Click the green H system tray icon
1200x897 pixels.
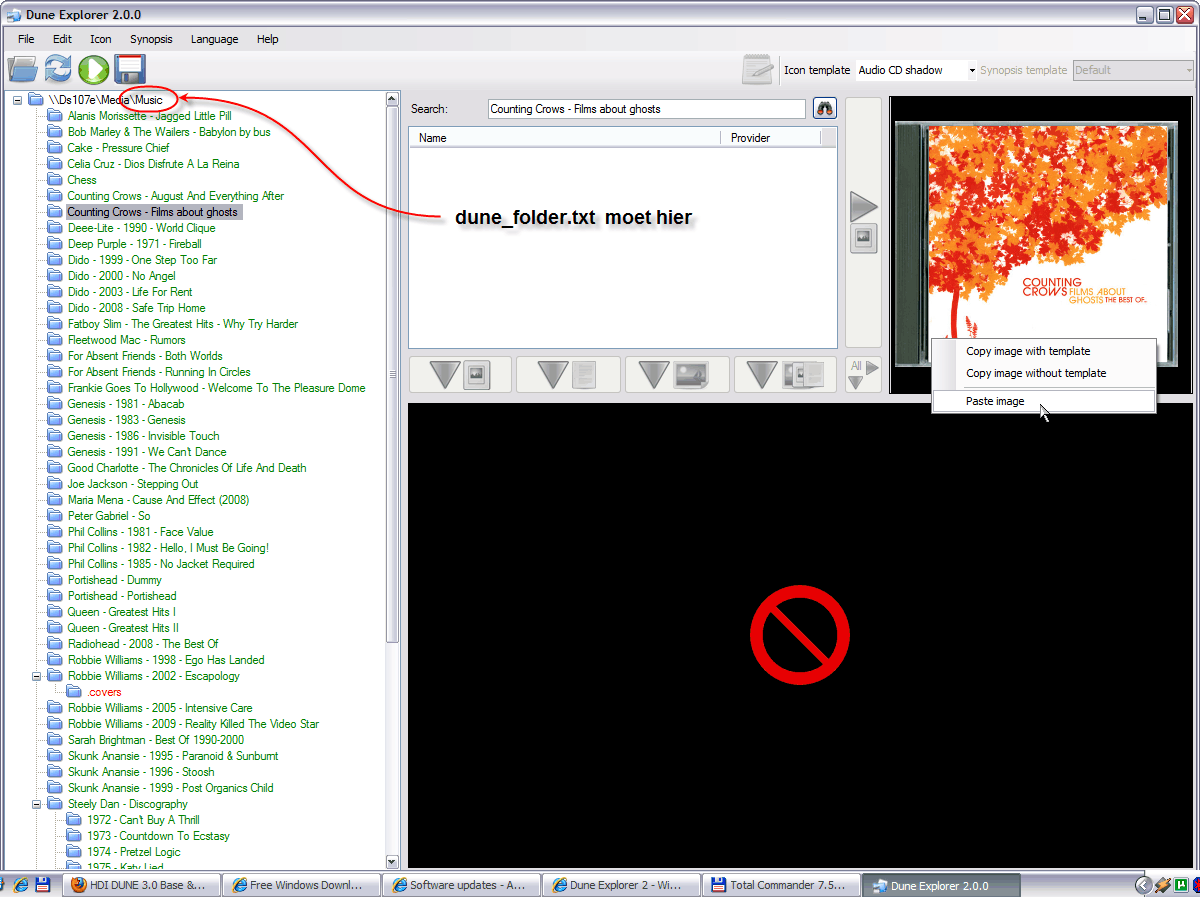1181,885
